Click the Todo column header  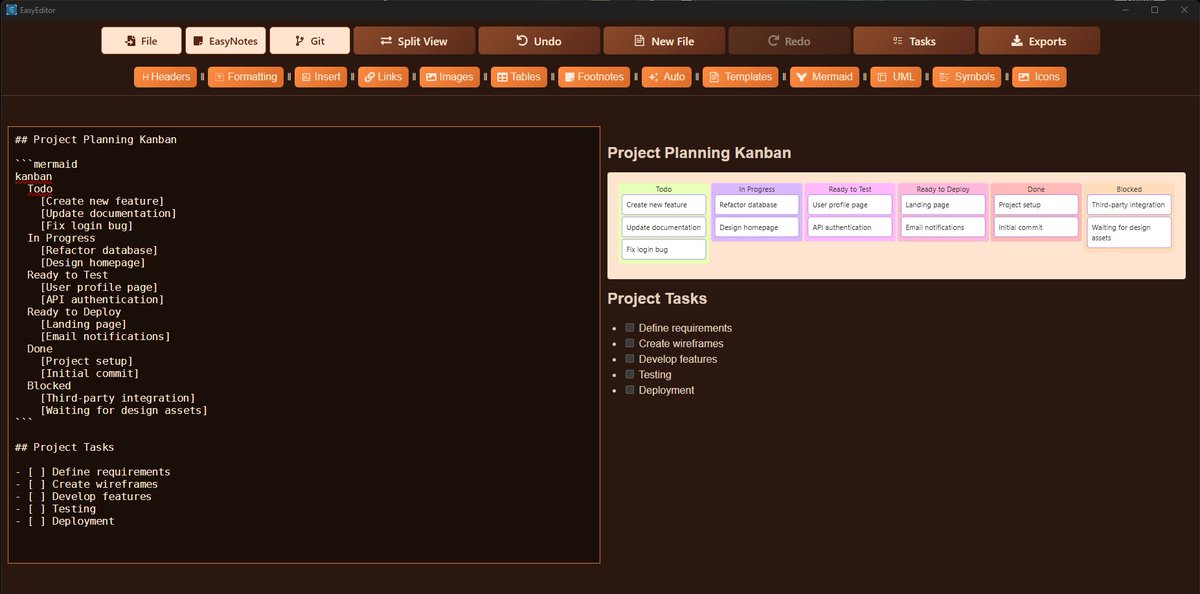tap(664, 189)
